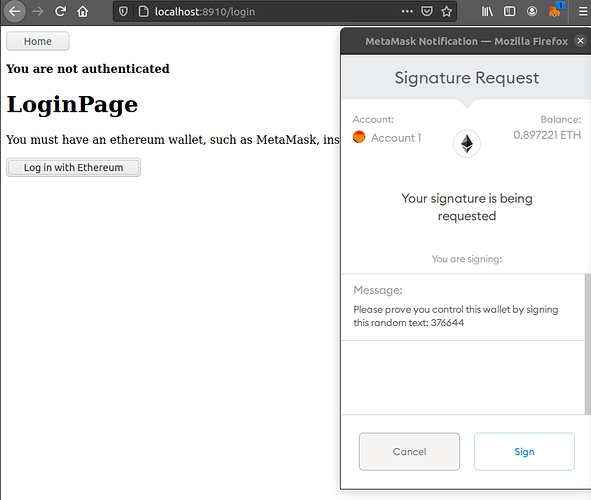Save page to Pocket icon
The image size is (591, 500).
[x=427, y=12]
